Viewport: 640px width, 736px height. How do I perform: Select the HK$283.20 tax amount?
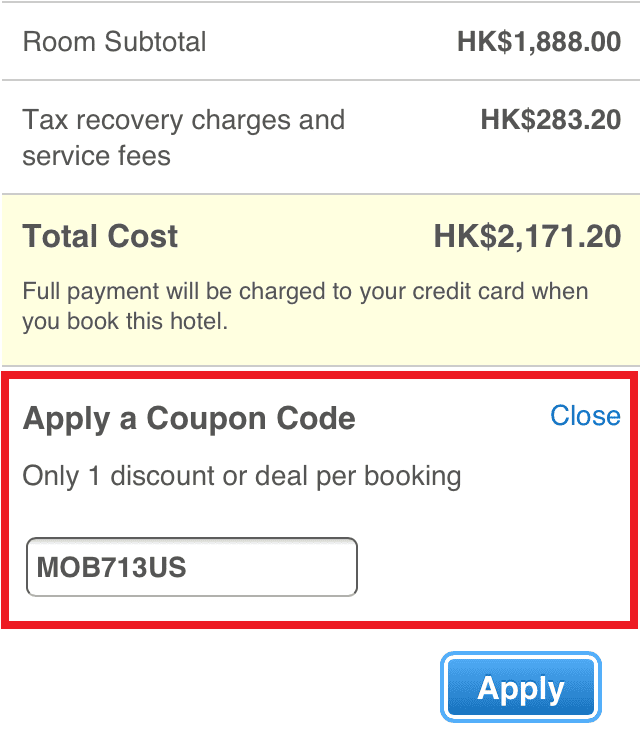tap(550, 121)
